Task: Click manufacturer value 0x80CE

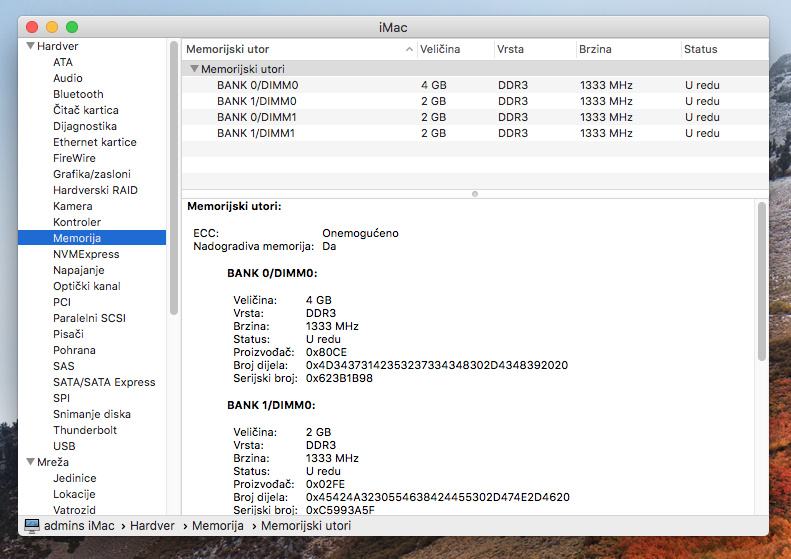Action: click(x=326, y=352)
